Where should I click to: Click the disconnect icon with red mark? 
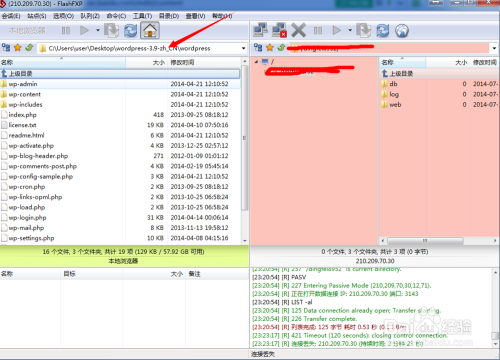pyautogui.click(x=279, y=30)
